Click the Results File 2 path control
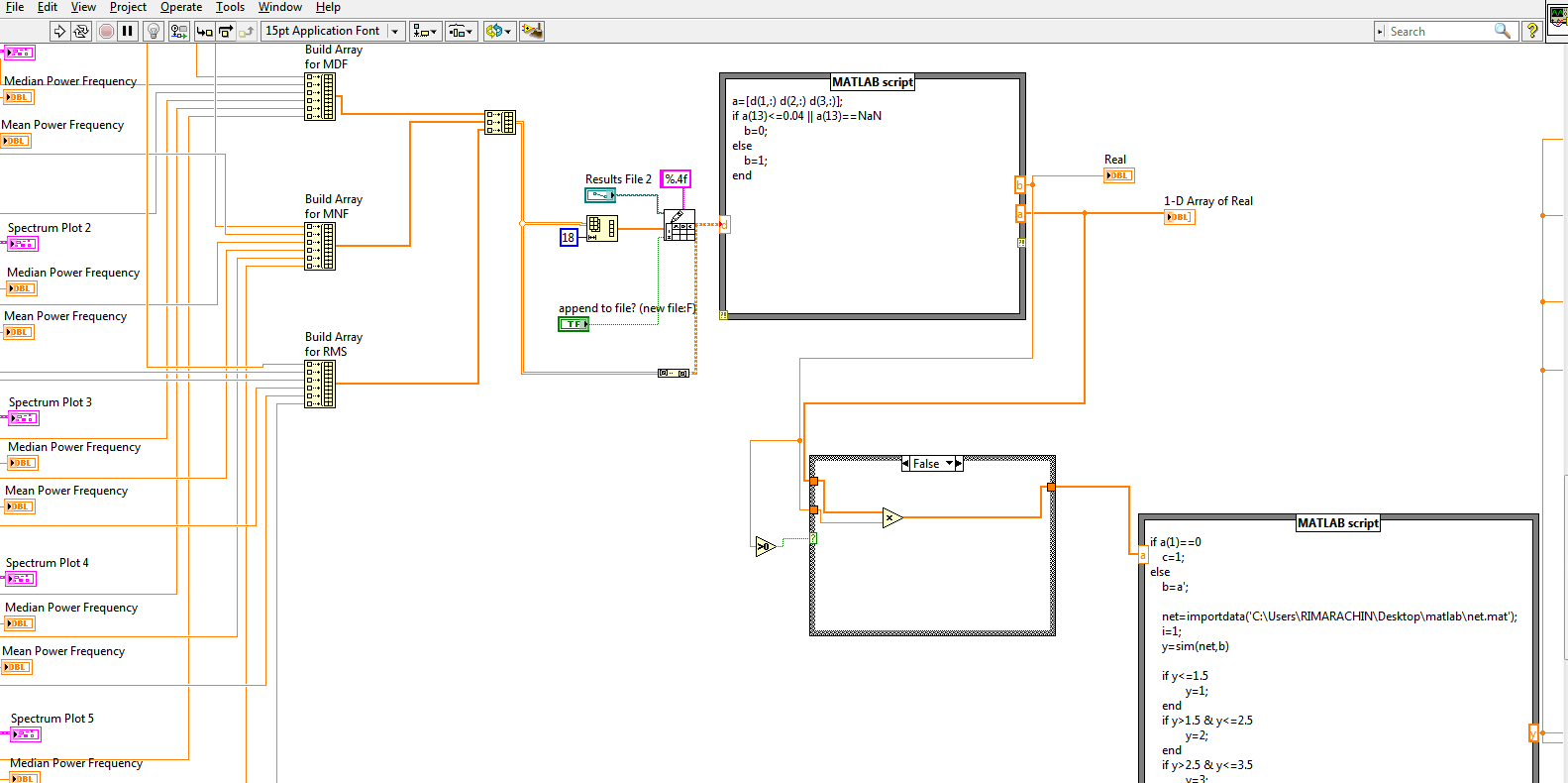Image resolution: width=1568 pixels, height=783 pixels. (x=599, y=195)
